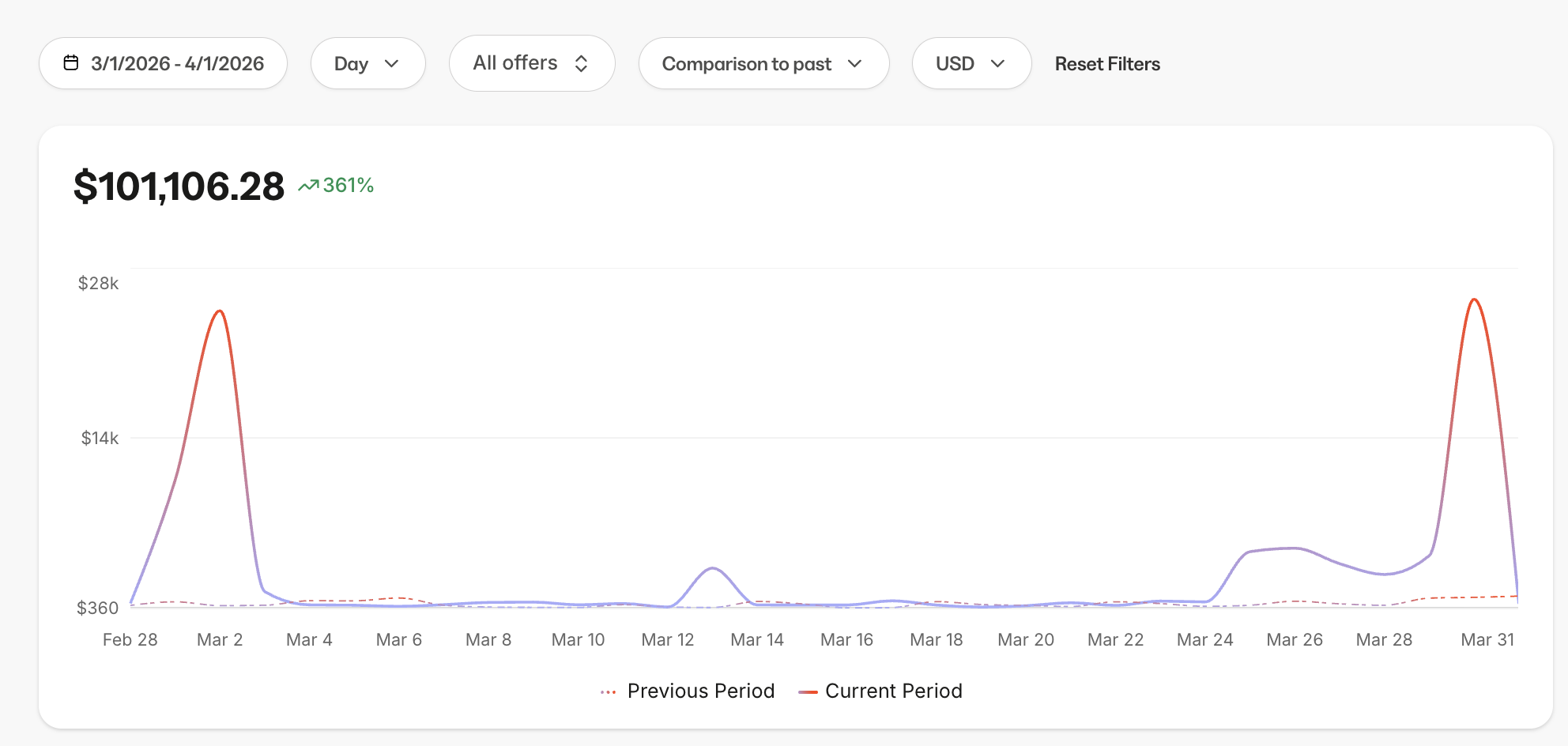Click the dotted line marker beside Previous Period
Image resolution: width=1568 pixels, height=746 pixels.
608,691
